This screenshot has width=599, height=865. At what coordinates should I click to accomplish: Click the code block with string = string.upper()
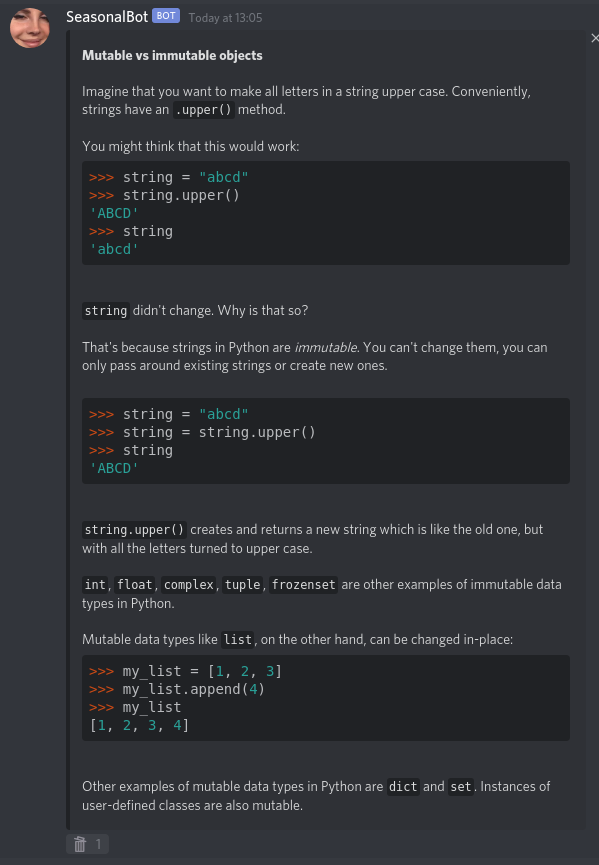pos(325,441)
